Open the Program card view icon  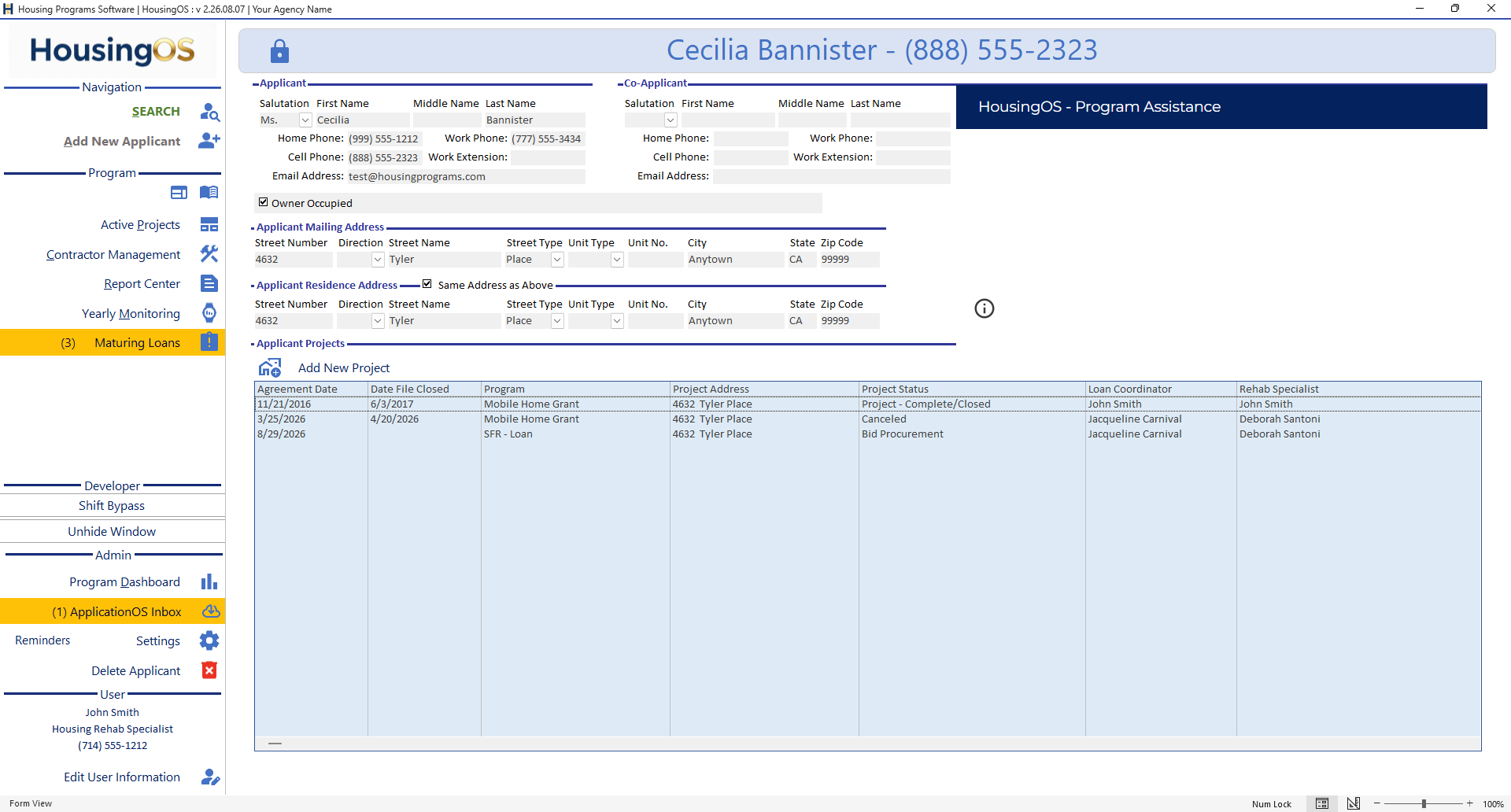(x=179, y=193)
